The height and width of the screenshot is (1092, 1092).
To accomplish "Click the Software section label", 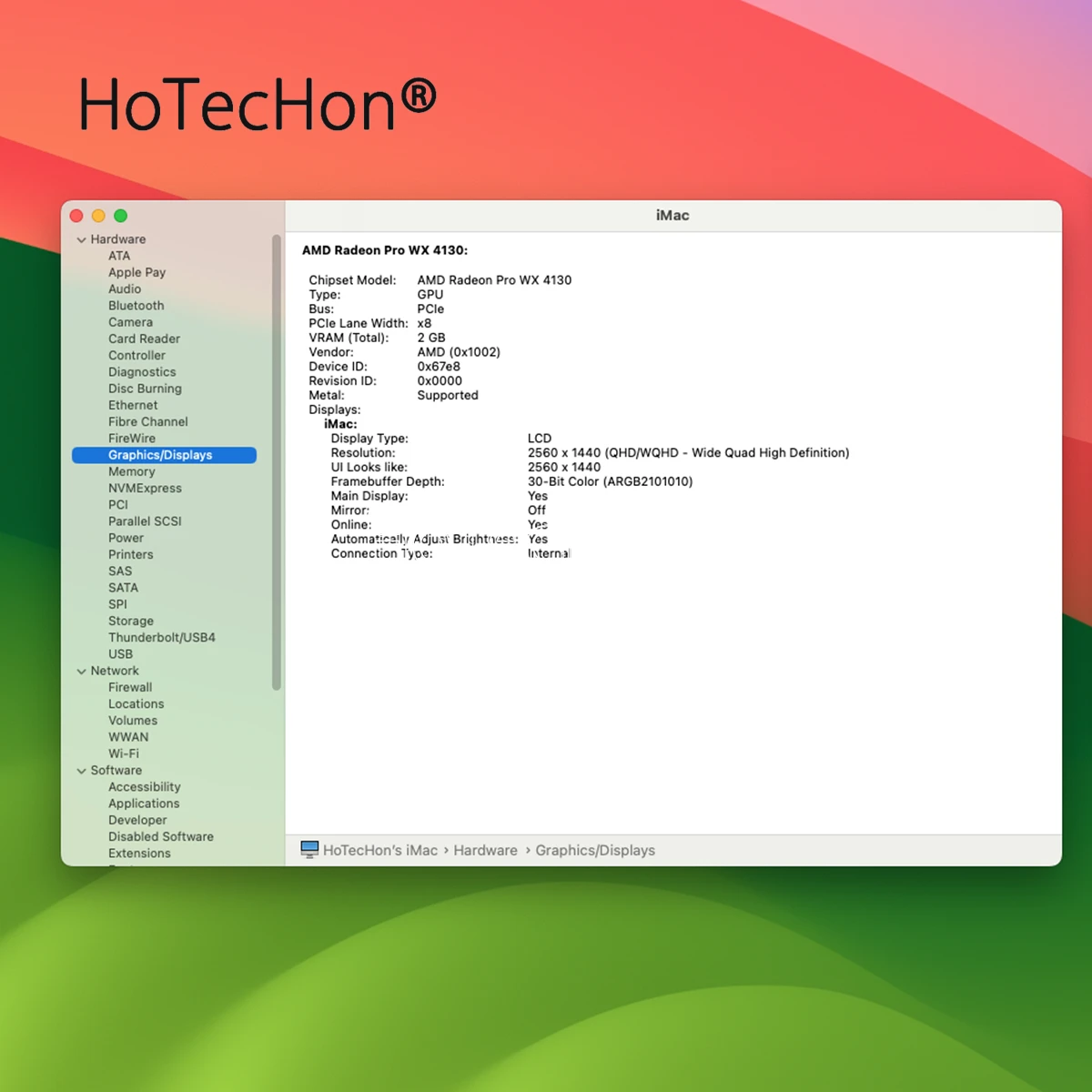I will tap(116, 770).
